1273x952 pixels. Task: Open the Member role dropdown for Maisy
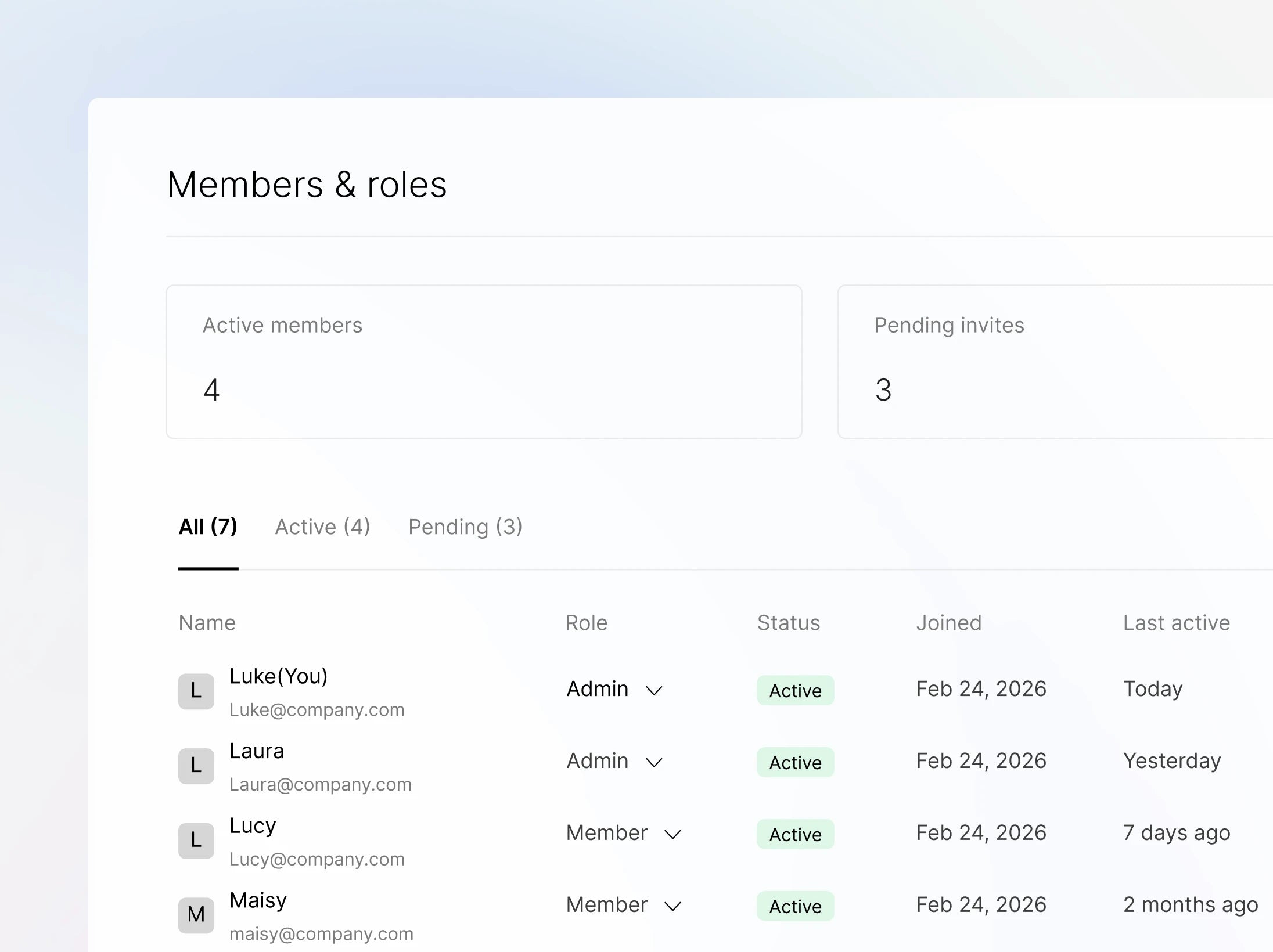pos(624,906)
